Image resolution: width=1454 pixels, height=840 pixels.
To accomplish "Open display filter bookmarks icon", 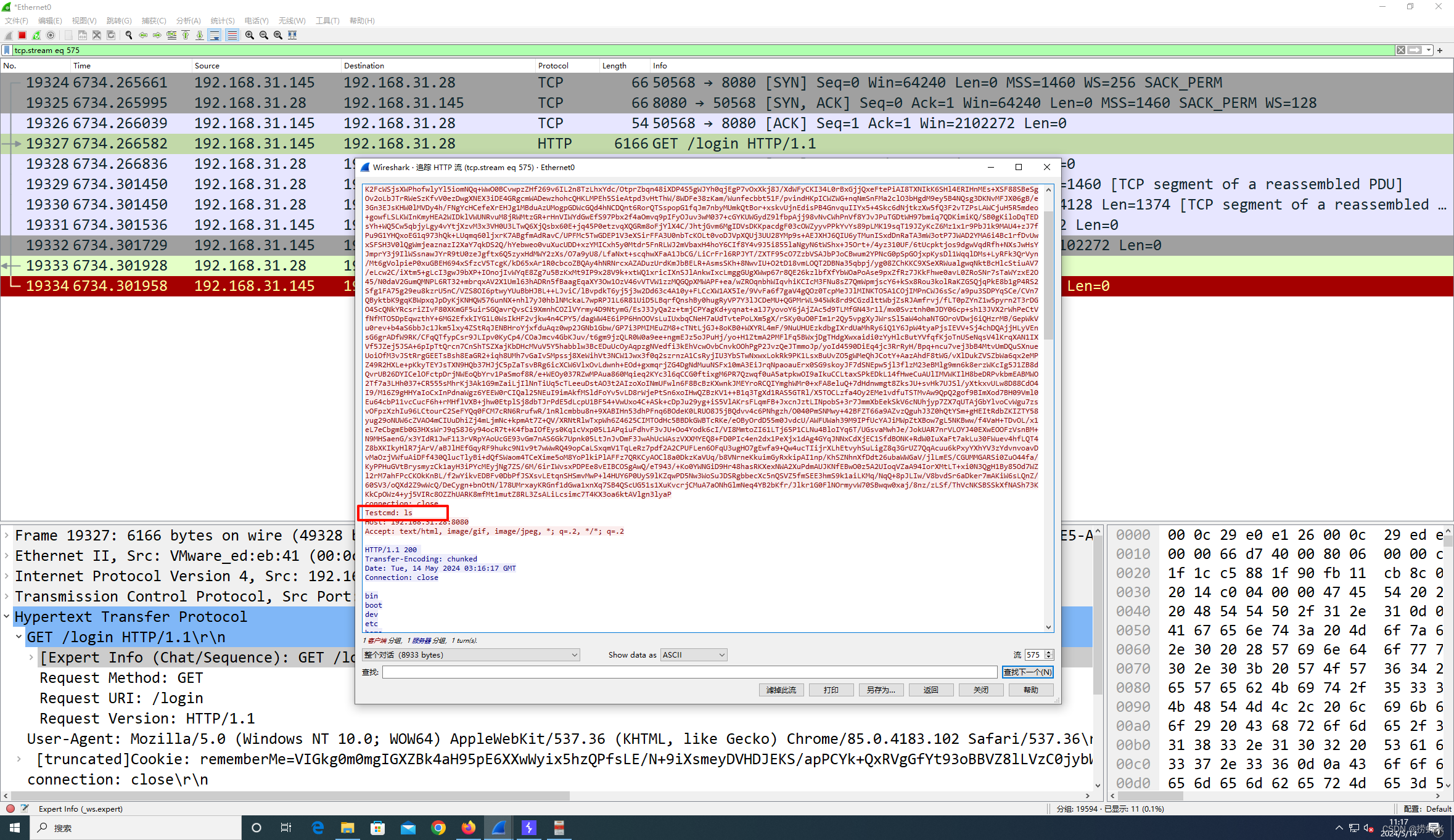I will (x=7, y=50).
